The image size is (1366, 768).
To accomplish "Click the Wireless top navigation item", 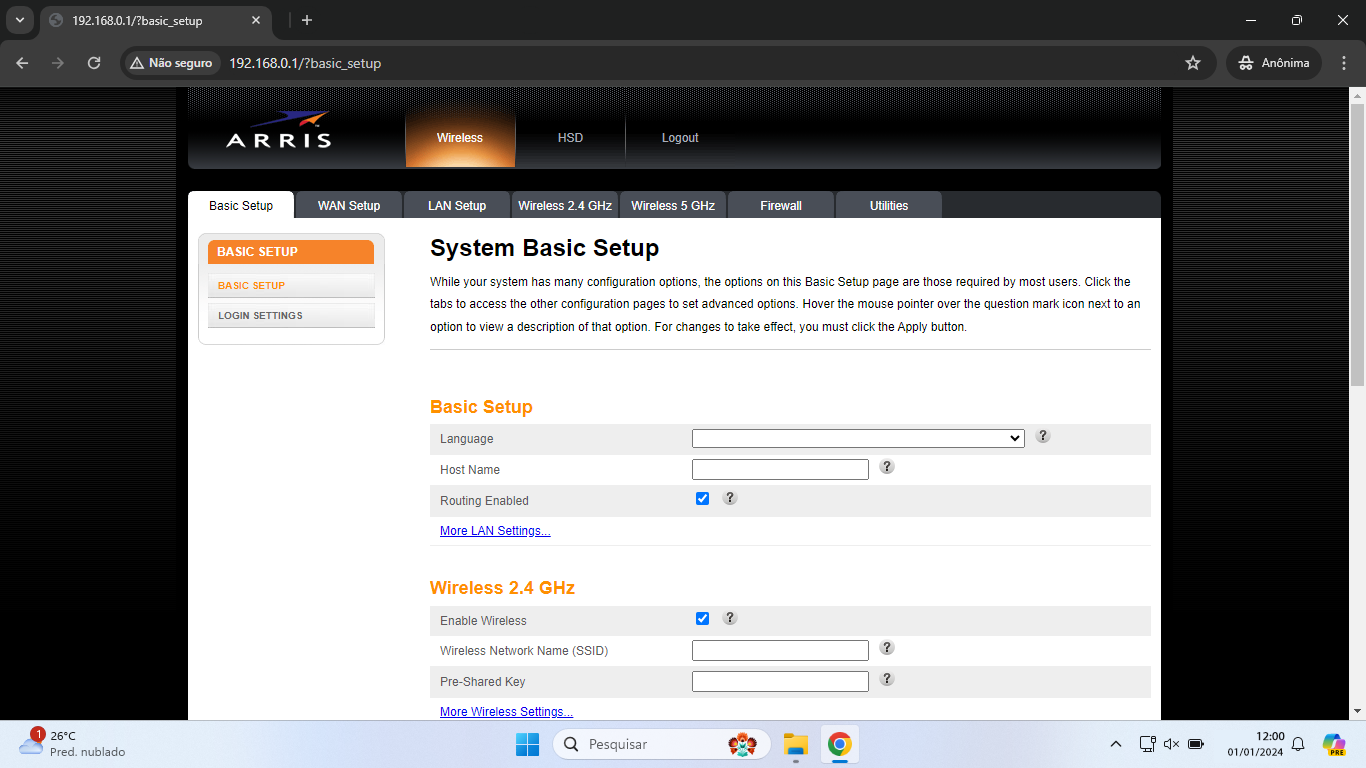I will [x=460, y=138].
